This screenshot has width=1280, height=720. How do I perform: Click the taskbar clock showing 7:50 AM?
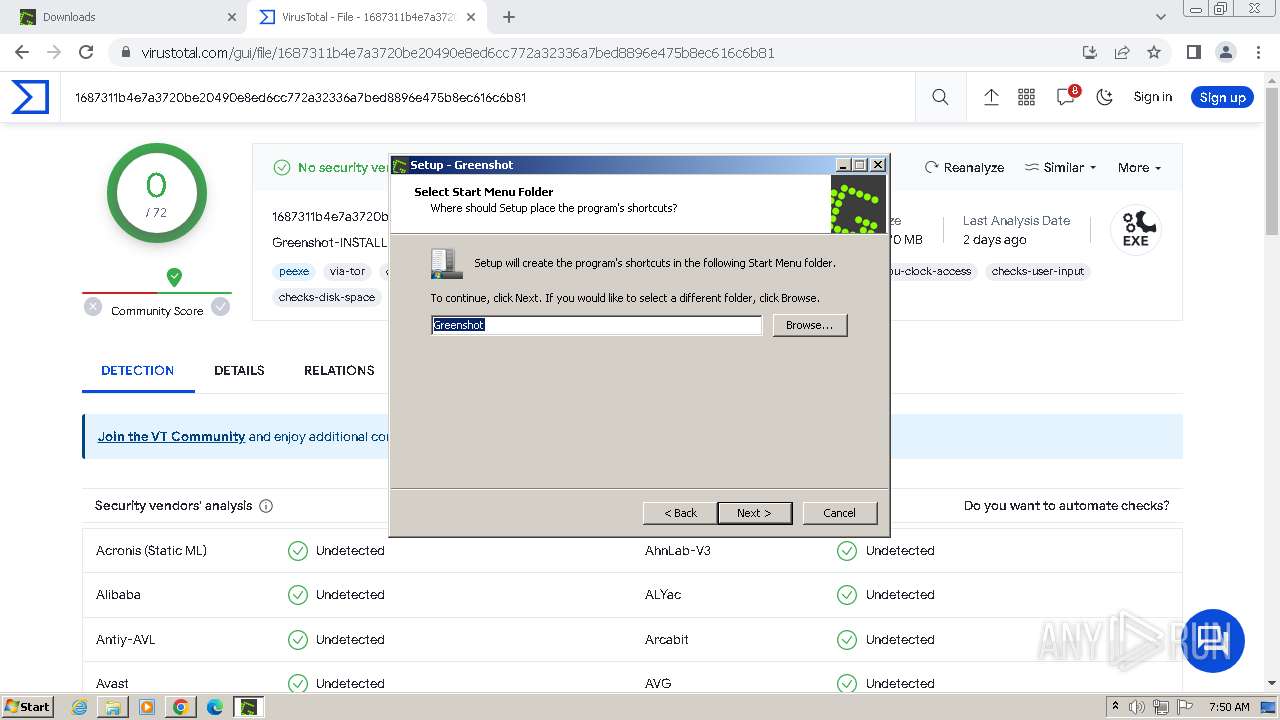pos(1229,707)
